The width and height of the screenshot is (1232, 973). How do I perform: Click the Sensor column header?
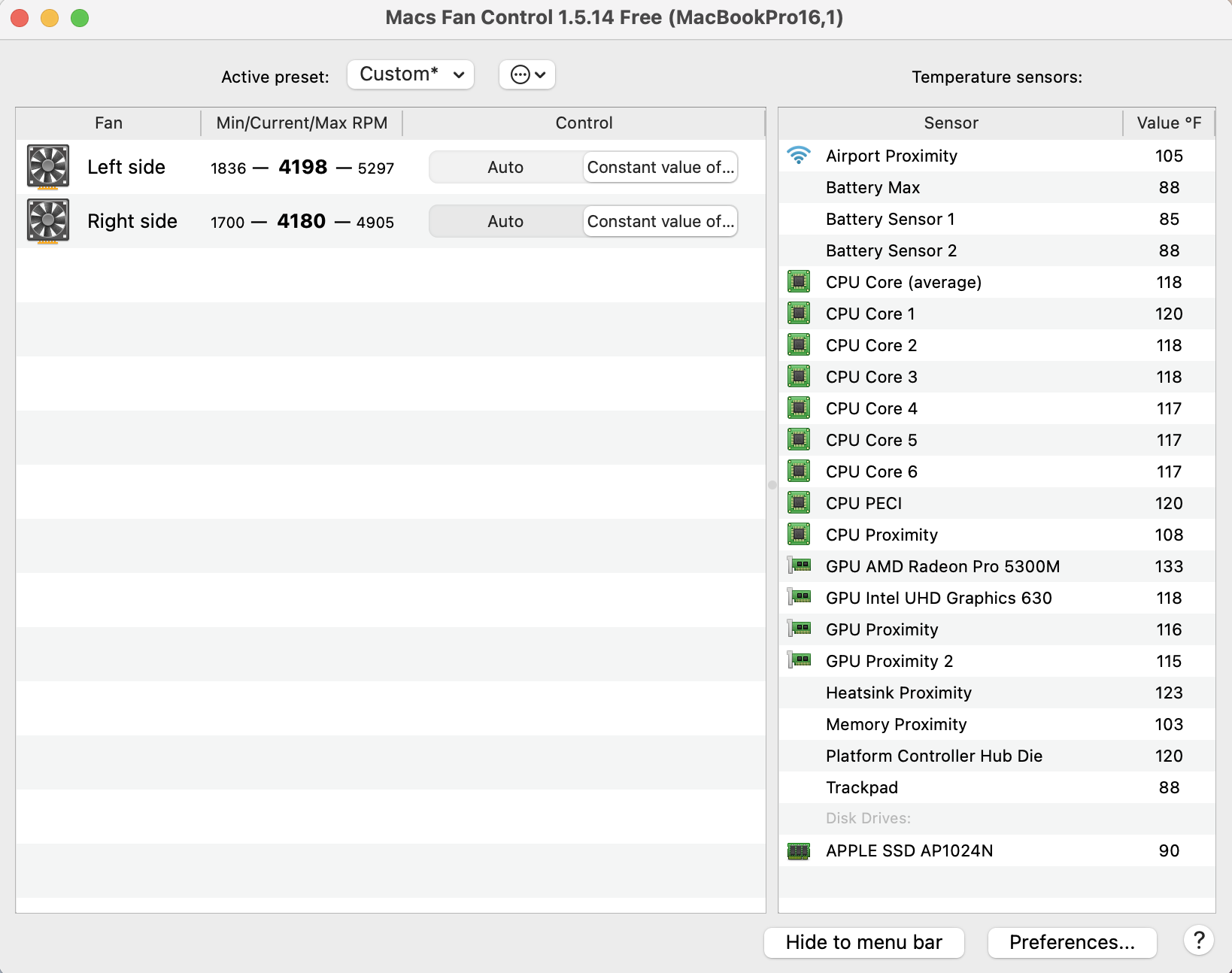(x=950, y=123)
